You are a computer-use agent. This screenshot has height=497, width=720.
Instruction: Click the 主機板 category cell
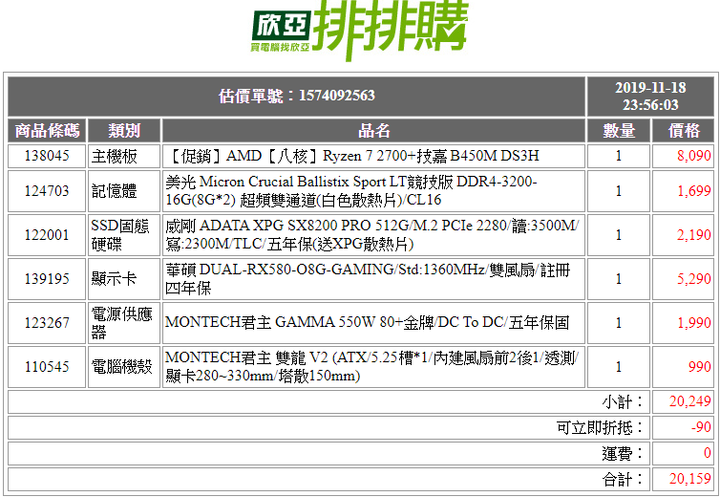click(124, 156)
